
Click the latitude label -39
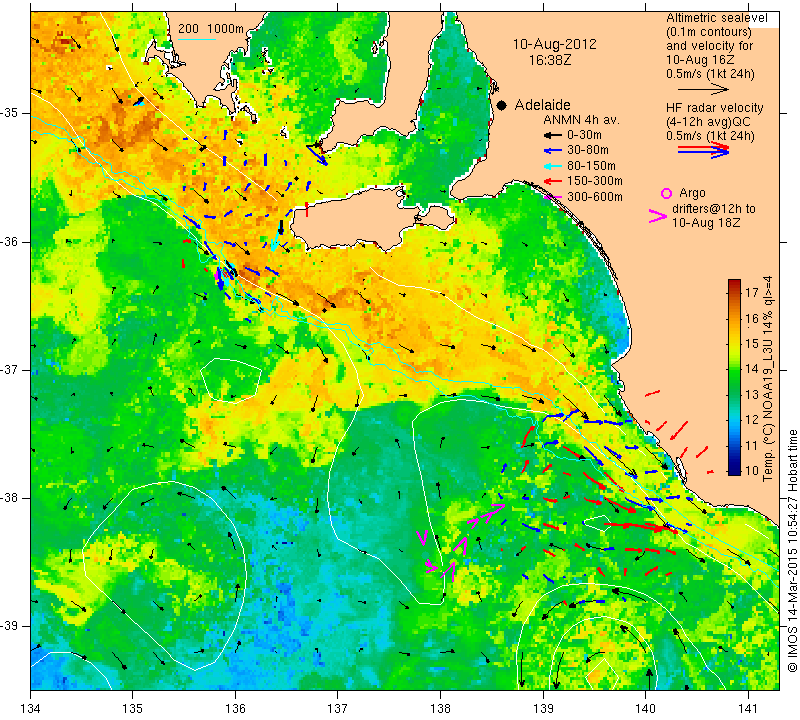tap(10, 626)
